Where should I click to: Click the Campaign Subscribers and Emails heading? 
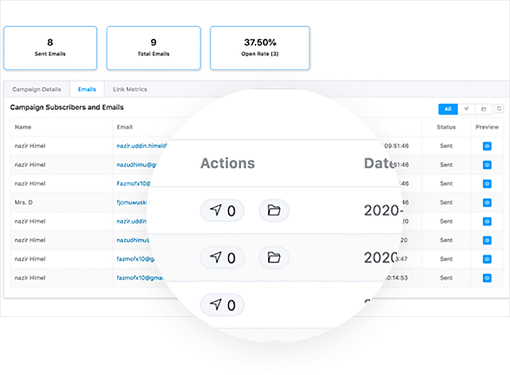click(x=67, y=107)
